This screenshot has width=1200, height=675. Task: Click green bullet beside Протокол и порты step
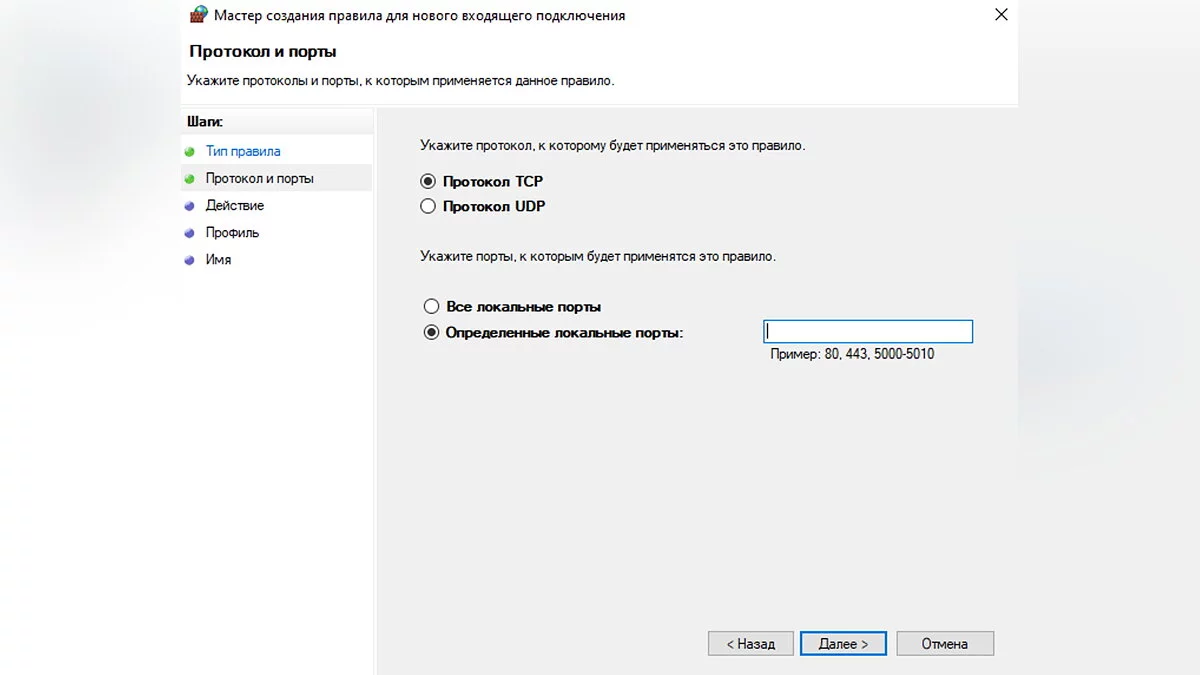189,179
